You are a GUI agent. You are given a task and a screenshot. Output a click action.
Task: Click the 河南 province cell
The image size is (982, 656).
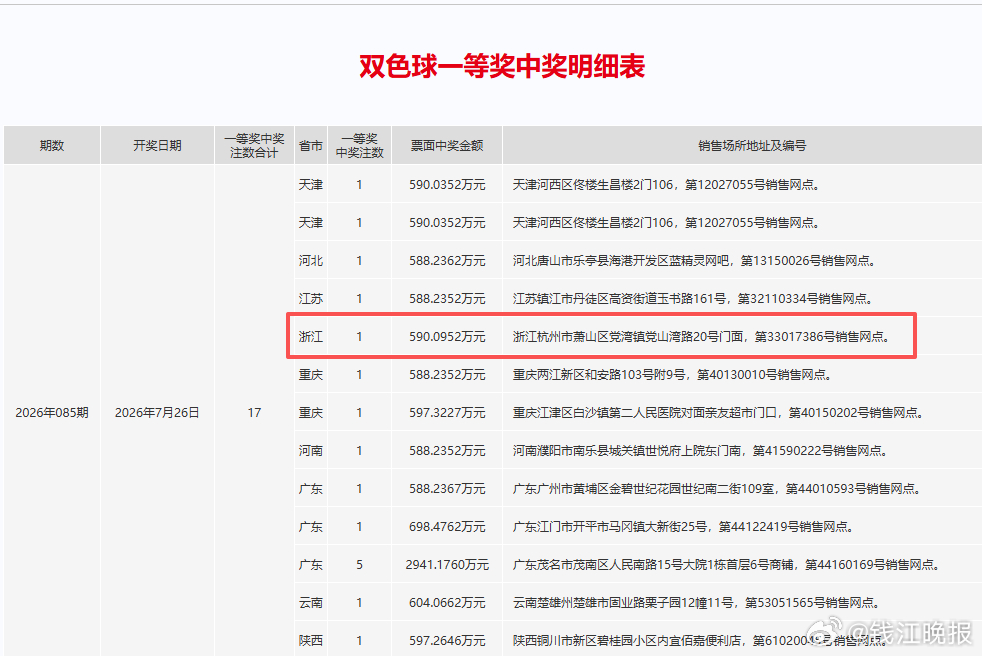pyautogui.click(x=311, y=450)
